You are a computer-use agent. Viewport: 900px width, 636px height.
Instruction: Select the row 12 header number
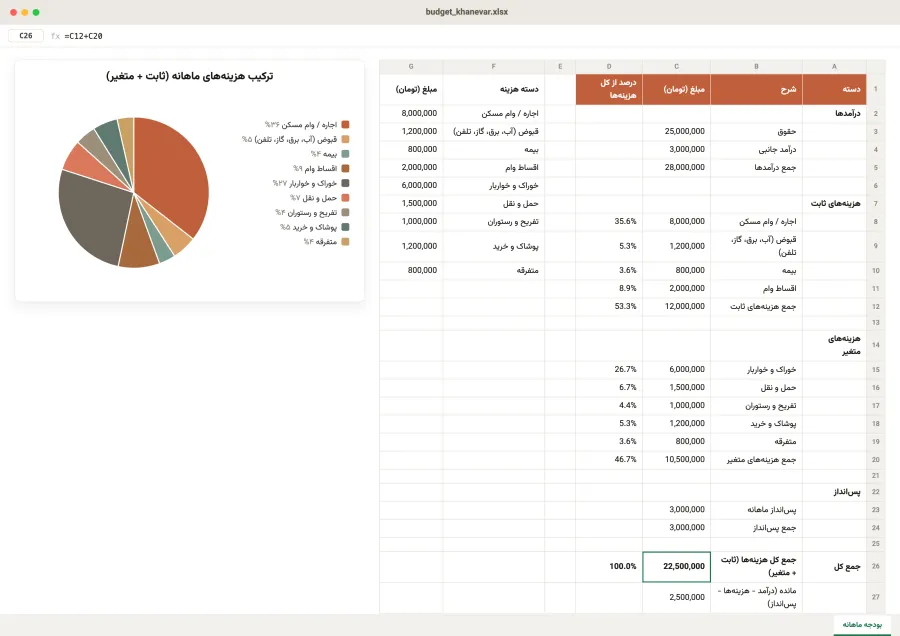(x=875, y=307)
